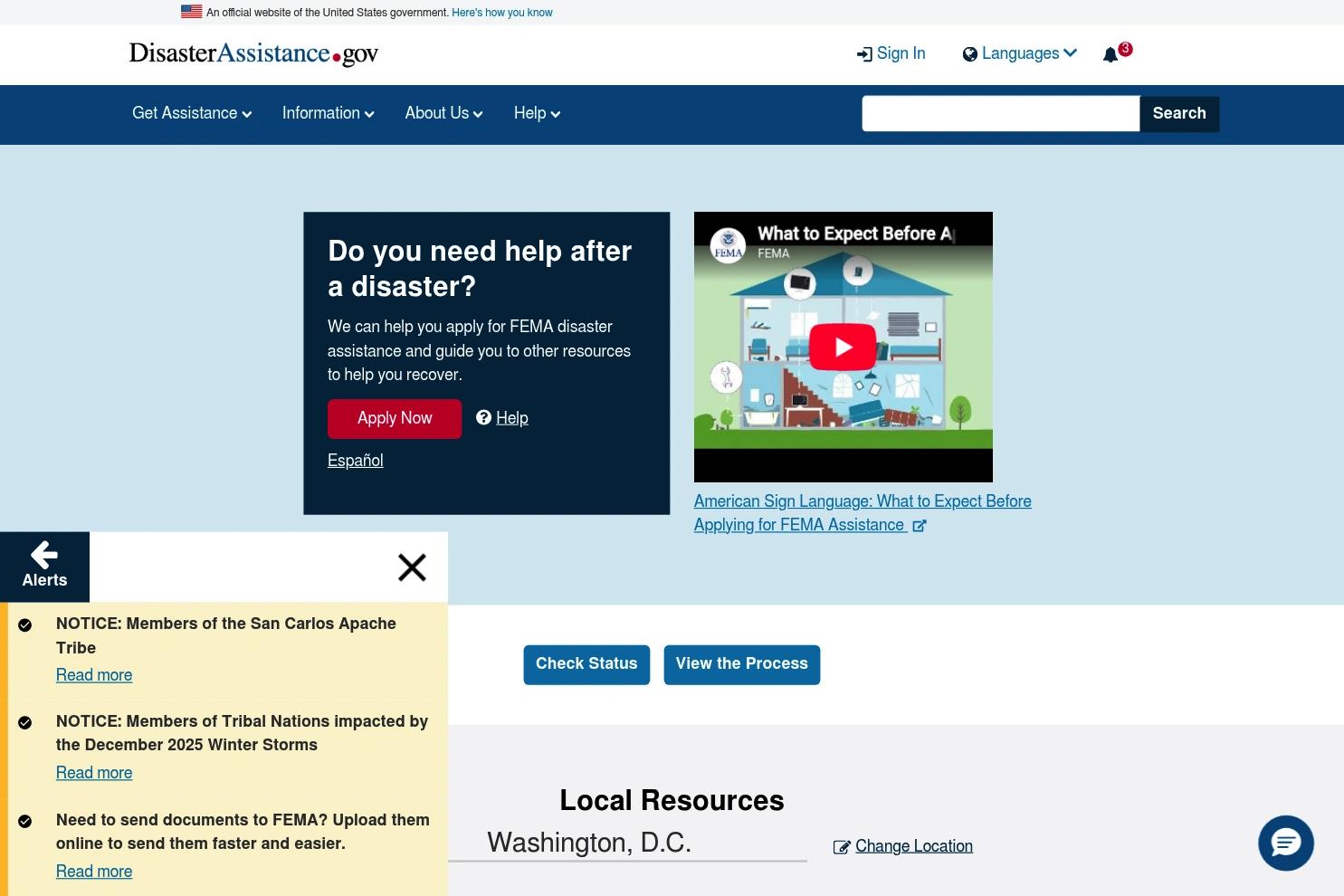
Task: Click the notification count badge 3
Action: (x=1125, y=49)
